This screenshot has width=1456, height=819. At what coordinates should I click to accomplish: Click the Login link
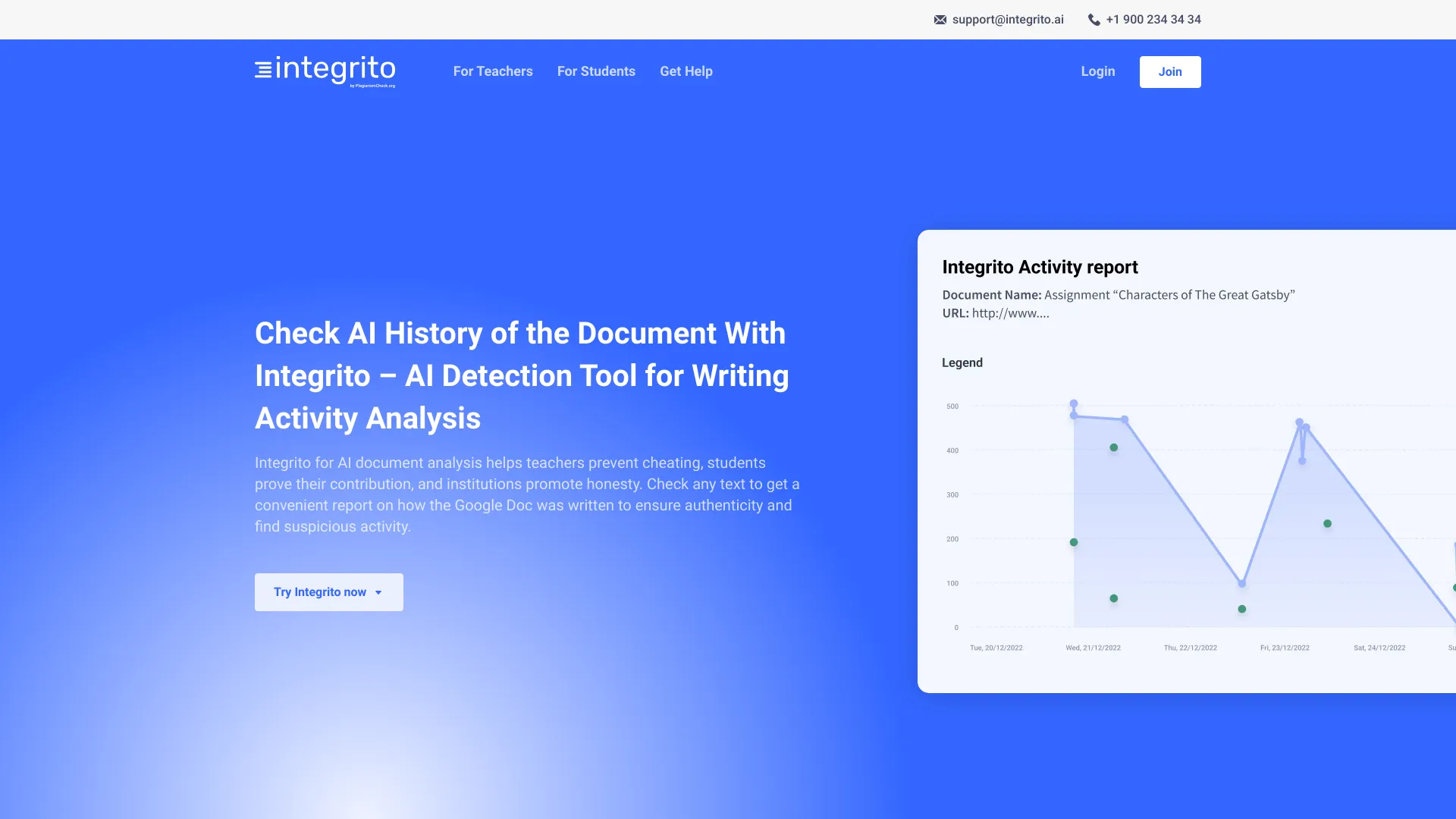[1097, 71]
